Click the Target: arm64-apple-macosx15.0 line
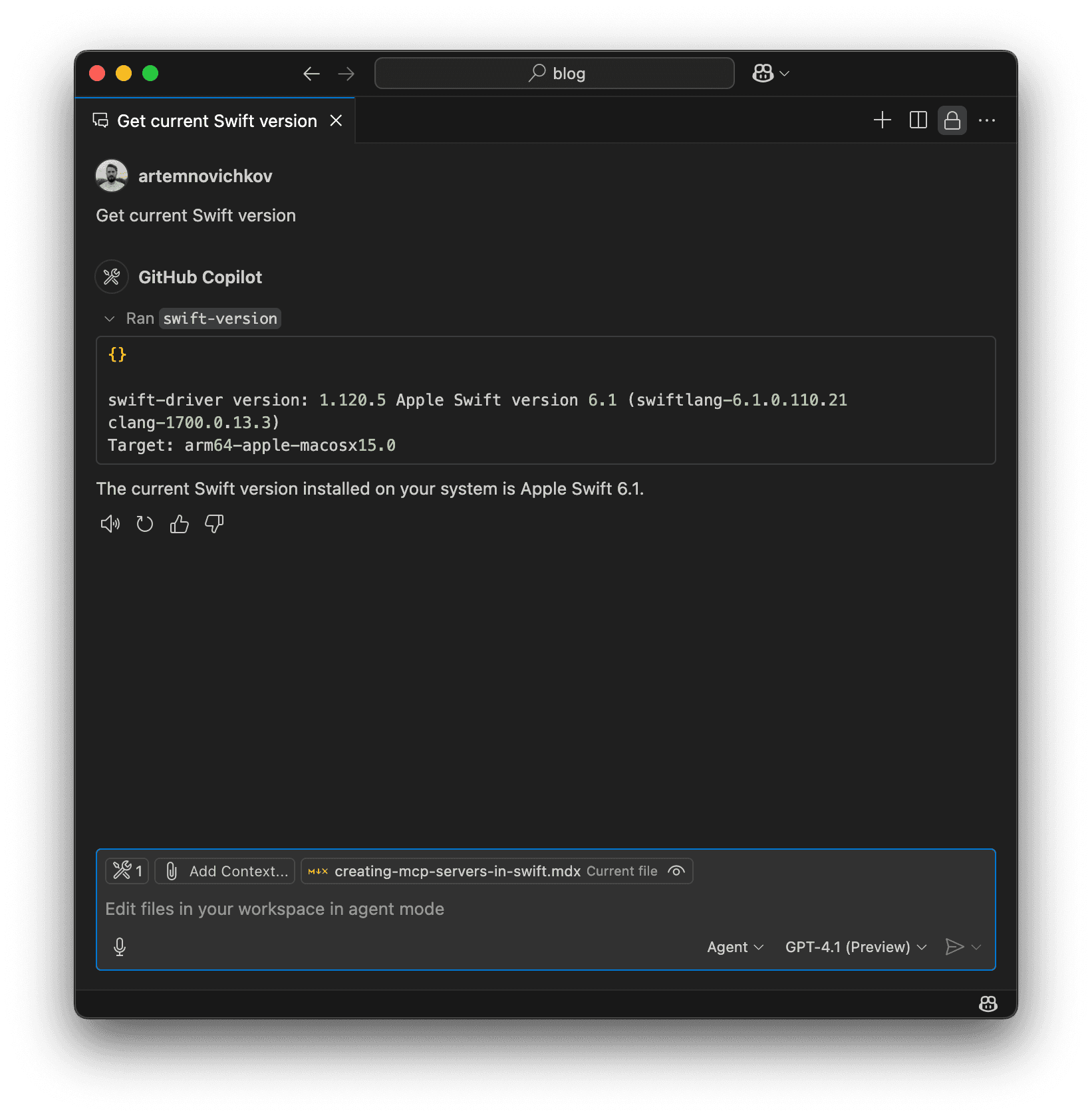Image resolution: width=1092 pixels, height=1117 pixels. click(252, 445)
